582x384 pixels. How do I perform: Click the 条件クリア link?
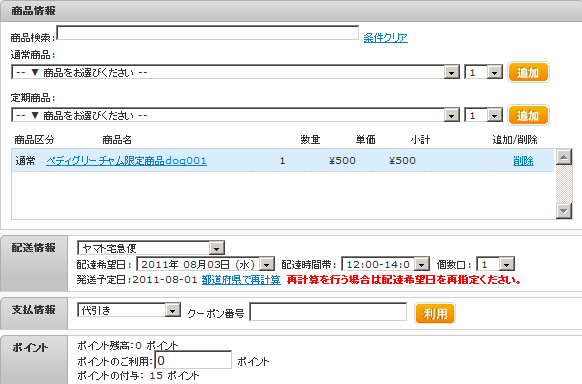pos(385,37)
